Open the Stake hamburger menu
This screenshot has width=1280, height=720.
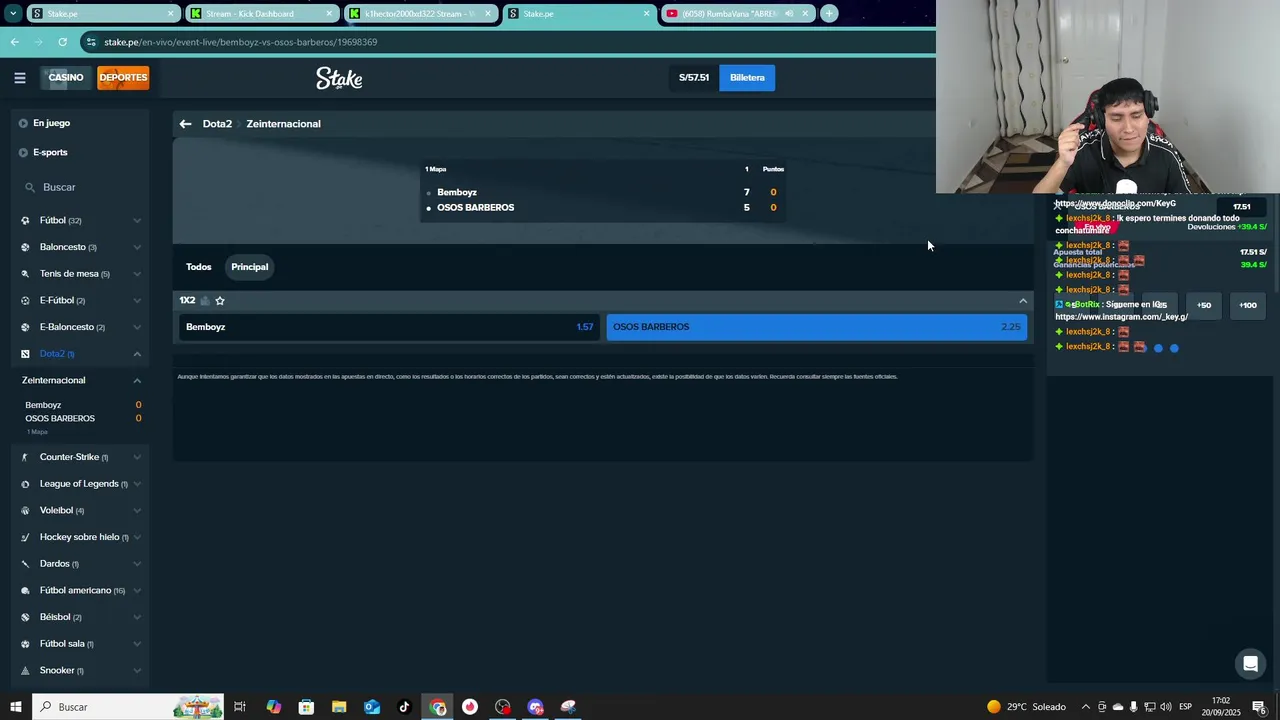[x=19, y=78]
